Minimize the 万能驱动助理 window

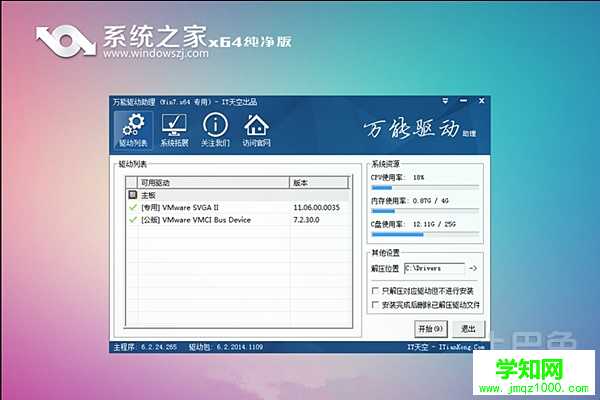pyautogui.click(x=463, y=101)
